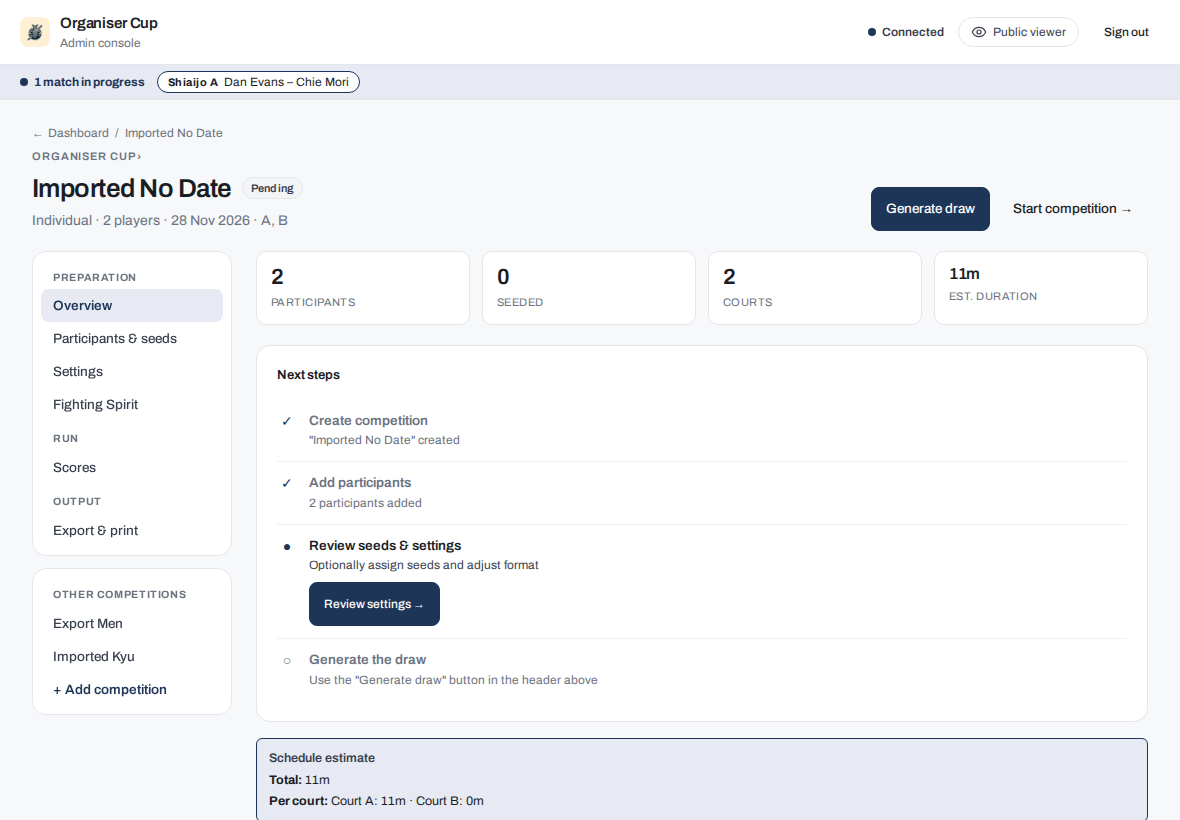The height and width of the screenshot is (820, 1180).
Task: Click the Connected status label
Action: (913, 32)
